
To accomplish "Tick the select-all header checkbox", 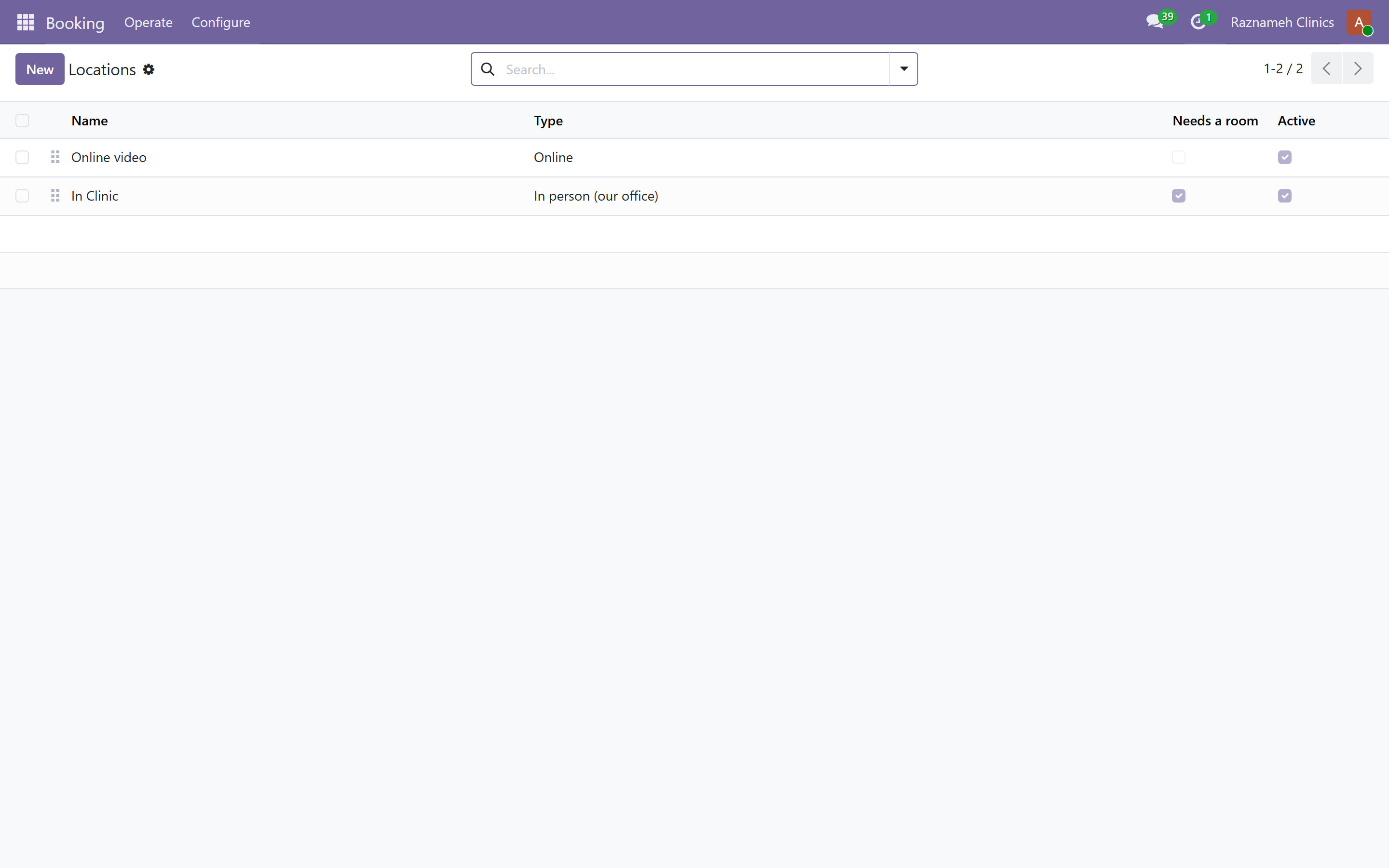I will (22, 121).
